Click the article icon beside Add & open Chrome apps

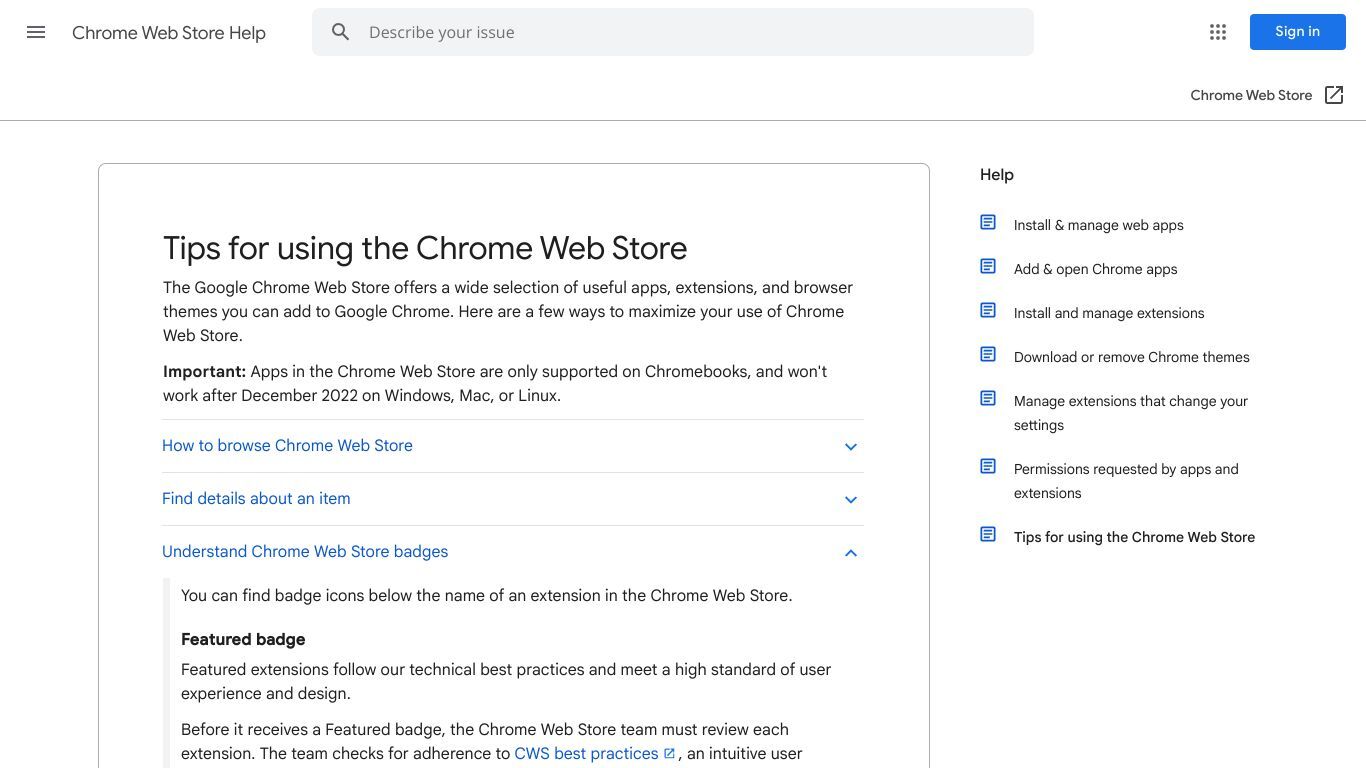pos(988,266)
